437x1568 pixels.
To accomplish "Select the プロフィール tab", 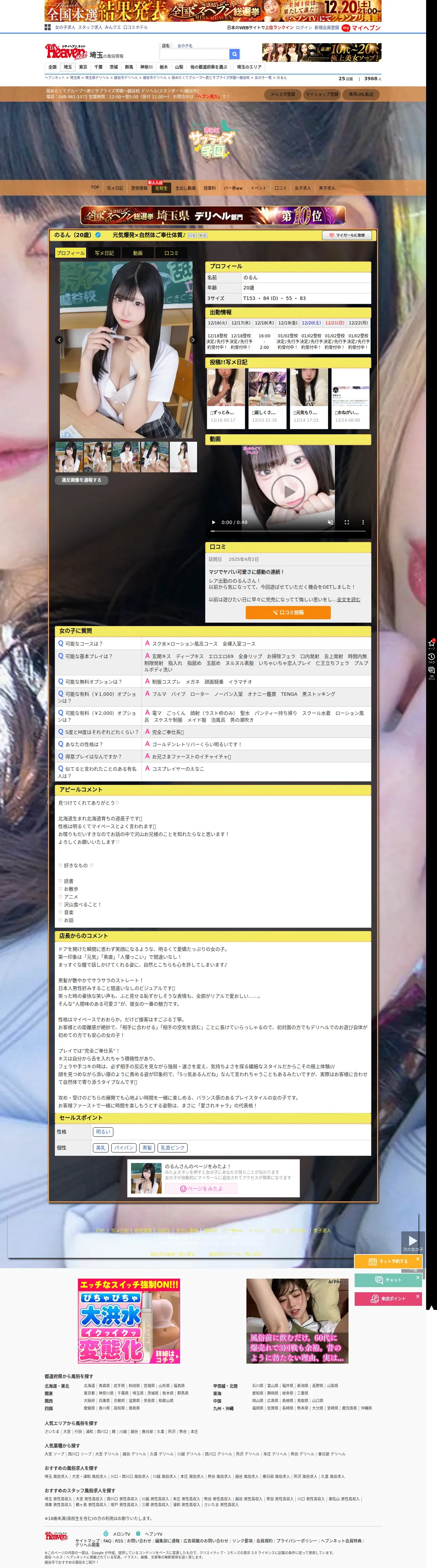I will point(71,253).
